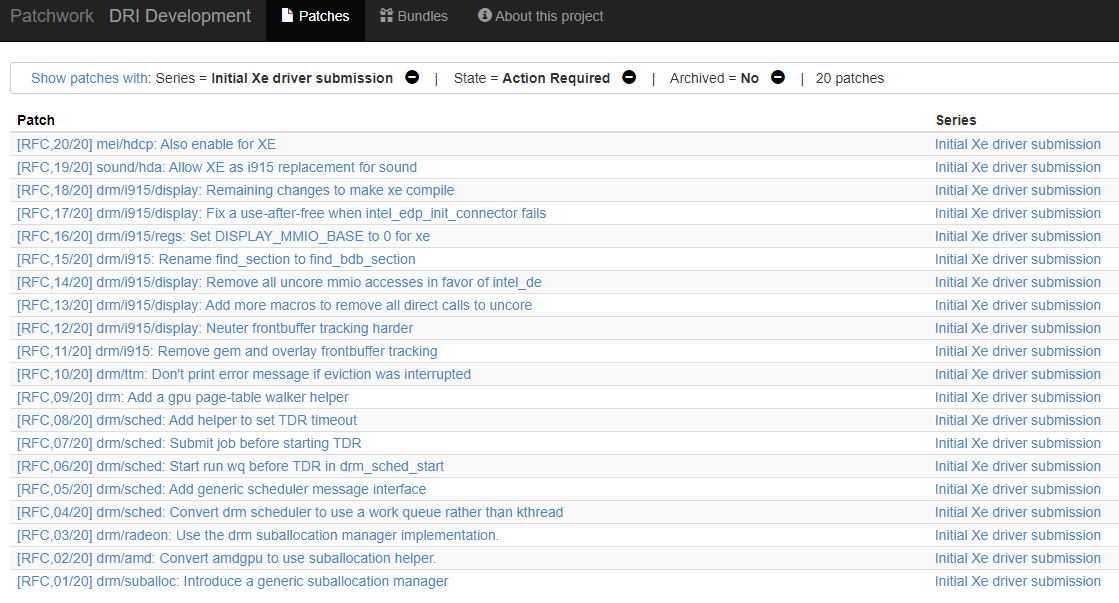Open patch 01/20 generic suballocation manager
This screenshot has height=603, width=1119.
point(233,581)
